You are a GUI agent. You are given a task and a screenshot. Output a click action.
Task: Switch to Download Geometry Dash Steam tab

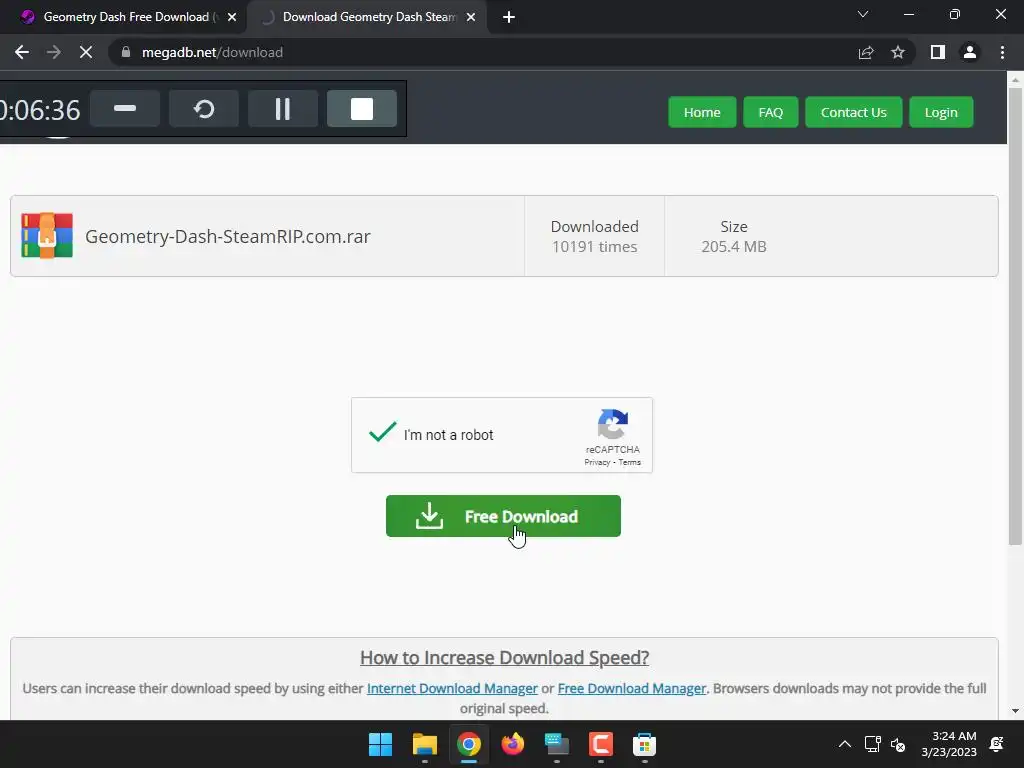coord(366,17)
